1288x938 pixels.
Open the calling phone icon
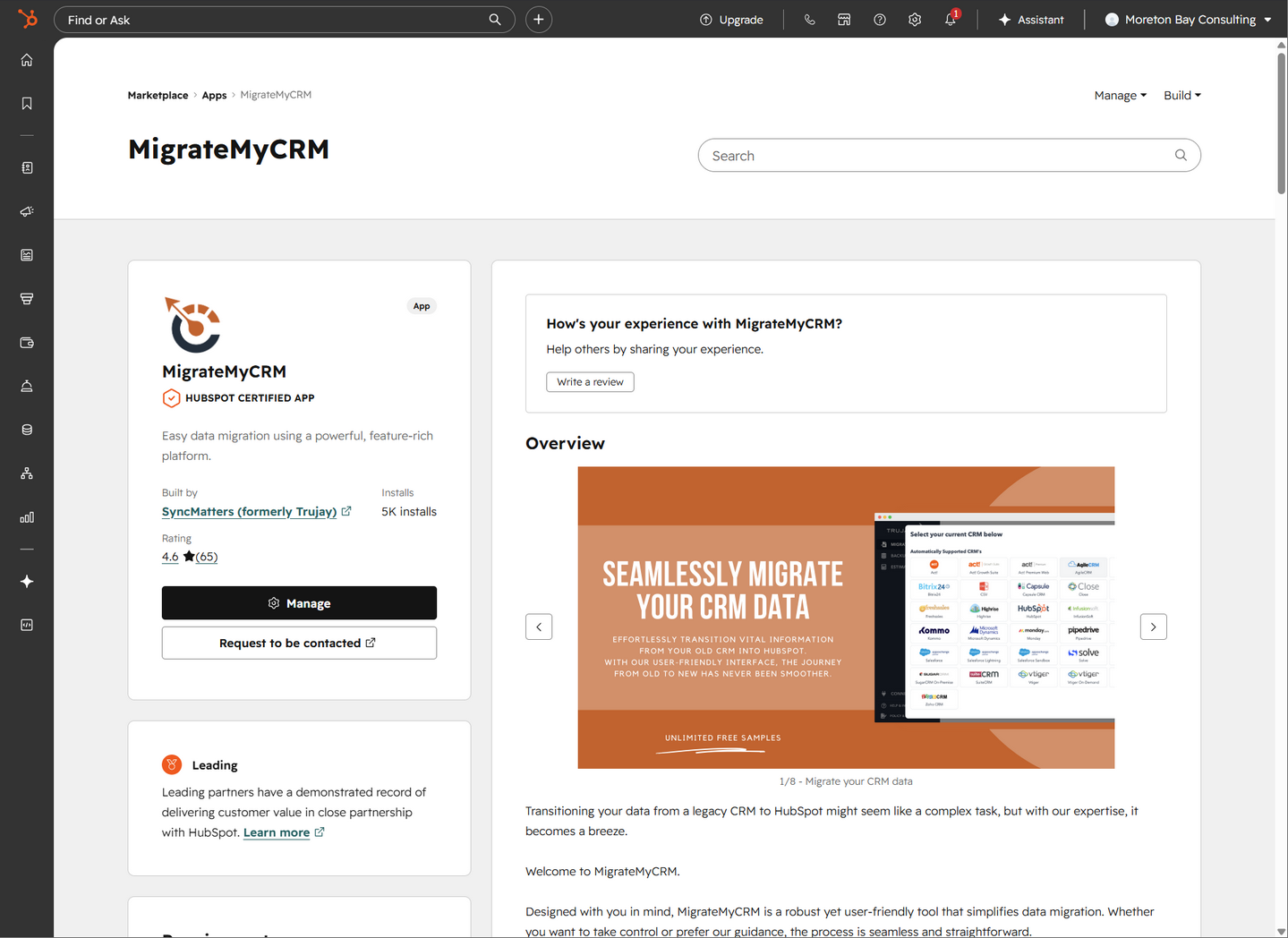point(810,20)
